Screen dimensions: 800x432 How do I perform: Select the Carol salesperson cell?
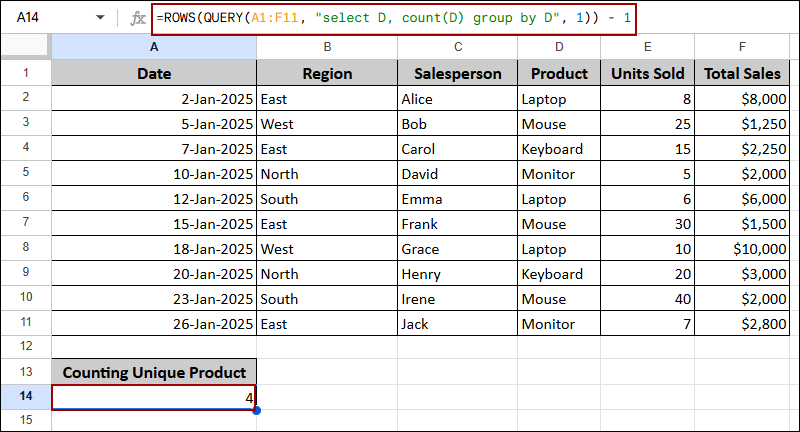[458, 148]
